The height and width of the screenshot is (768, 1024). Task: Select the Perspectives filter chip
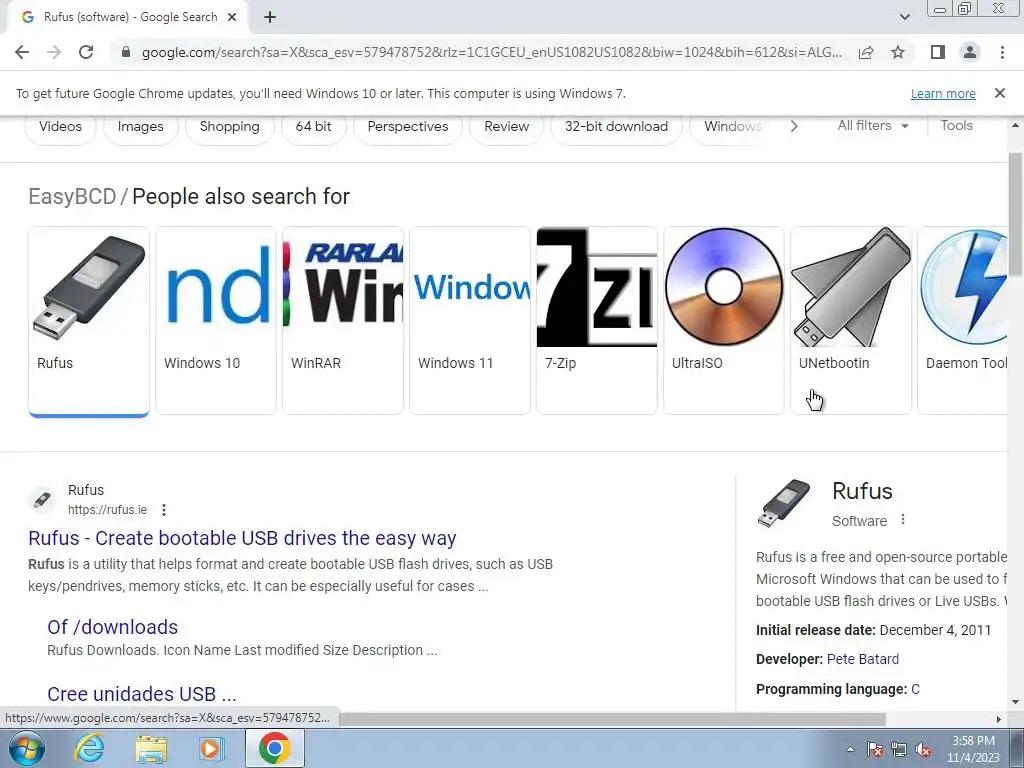(408, 127)
